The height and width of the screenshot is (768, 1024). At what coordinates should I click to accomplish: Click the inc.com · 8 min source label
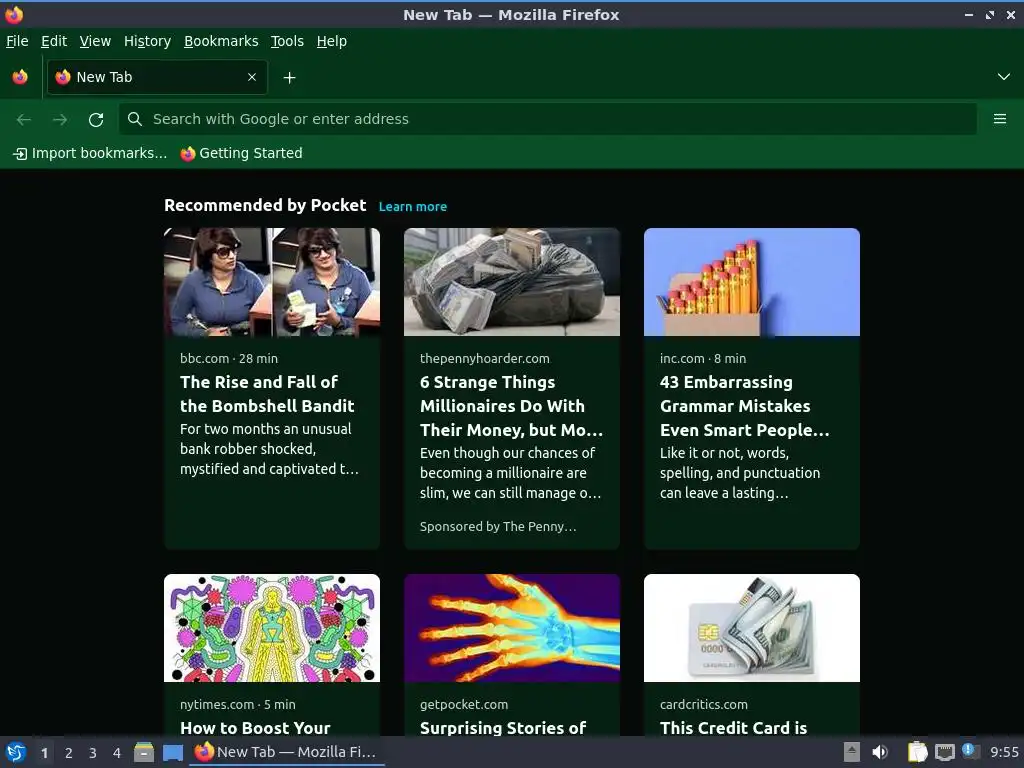703,359
